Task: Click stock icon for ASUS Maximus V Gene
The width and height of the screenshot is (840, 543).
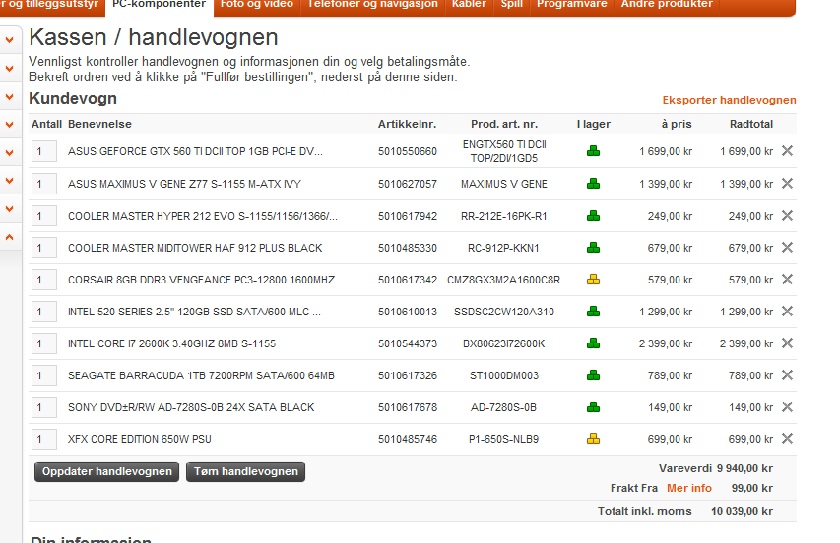Action: pyautogui.click(x=594, y=184)
